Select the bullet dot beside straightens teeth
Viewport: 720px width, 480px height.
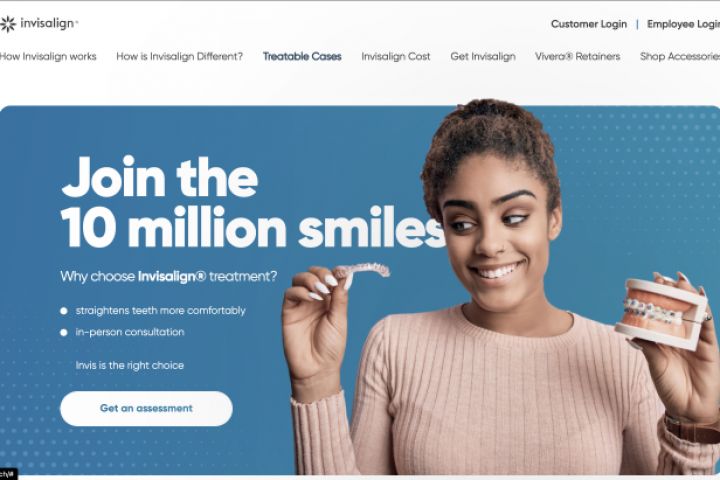(x=64, y=311)
